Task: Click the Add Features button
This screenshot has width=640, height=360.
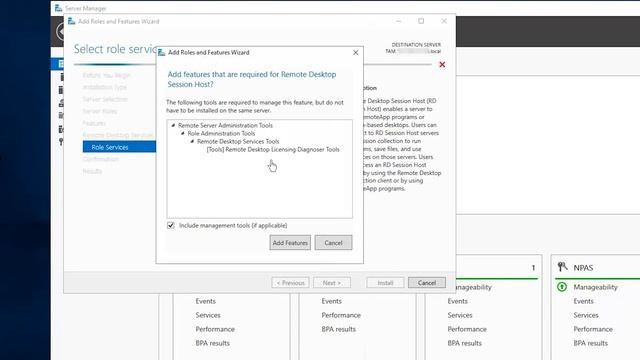Action: [290, 242]
